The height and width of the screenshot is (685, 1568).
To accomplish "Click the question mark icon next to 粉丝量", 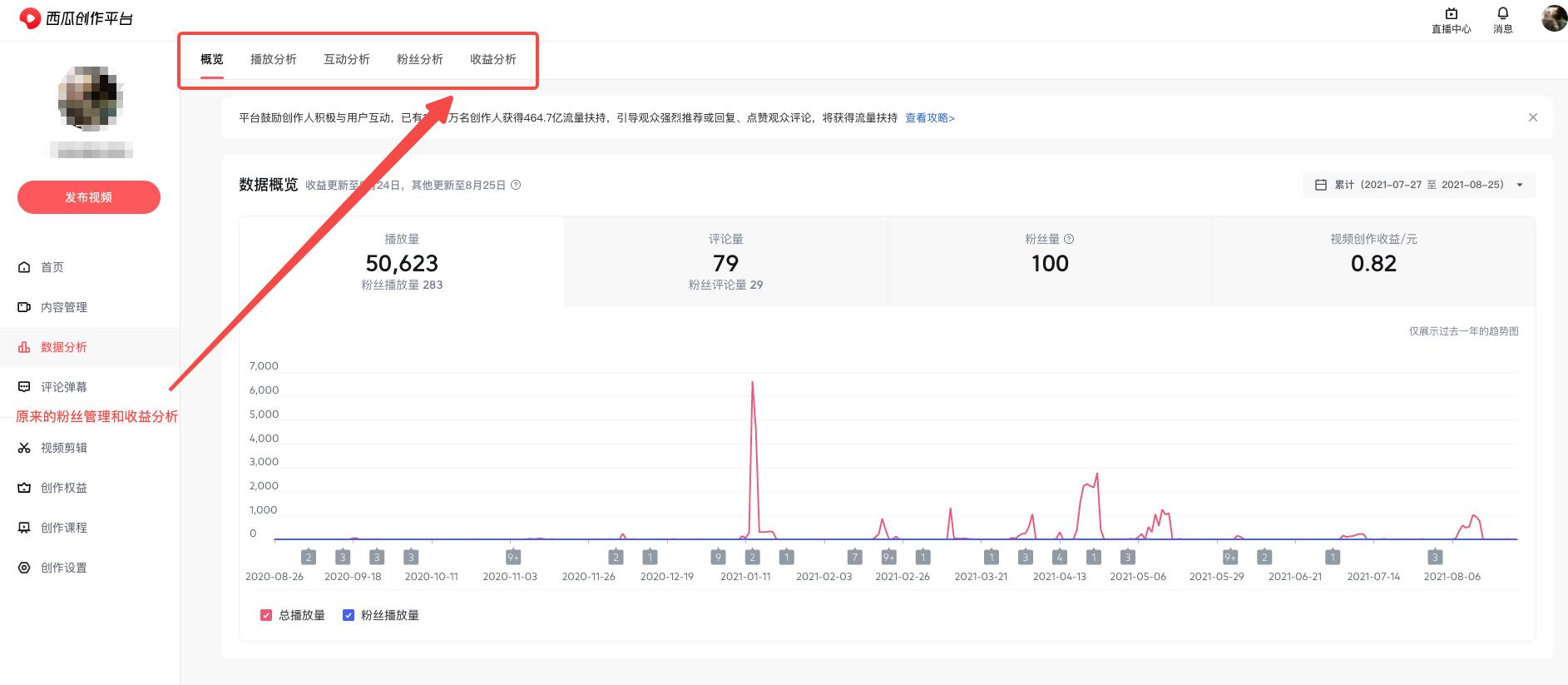I will click(x=1069, y=239).
